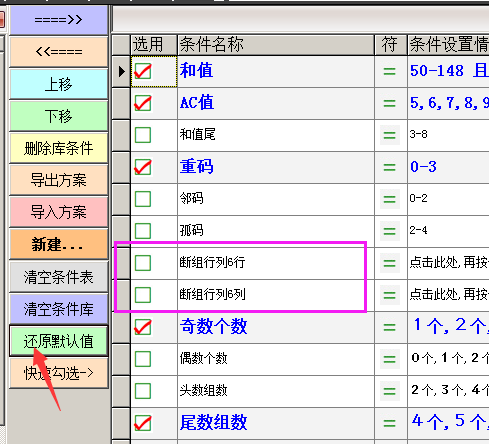The image size is (489, 444).
Task: Select the AC值 condition name
Action: click(197, 102)
